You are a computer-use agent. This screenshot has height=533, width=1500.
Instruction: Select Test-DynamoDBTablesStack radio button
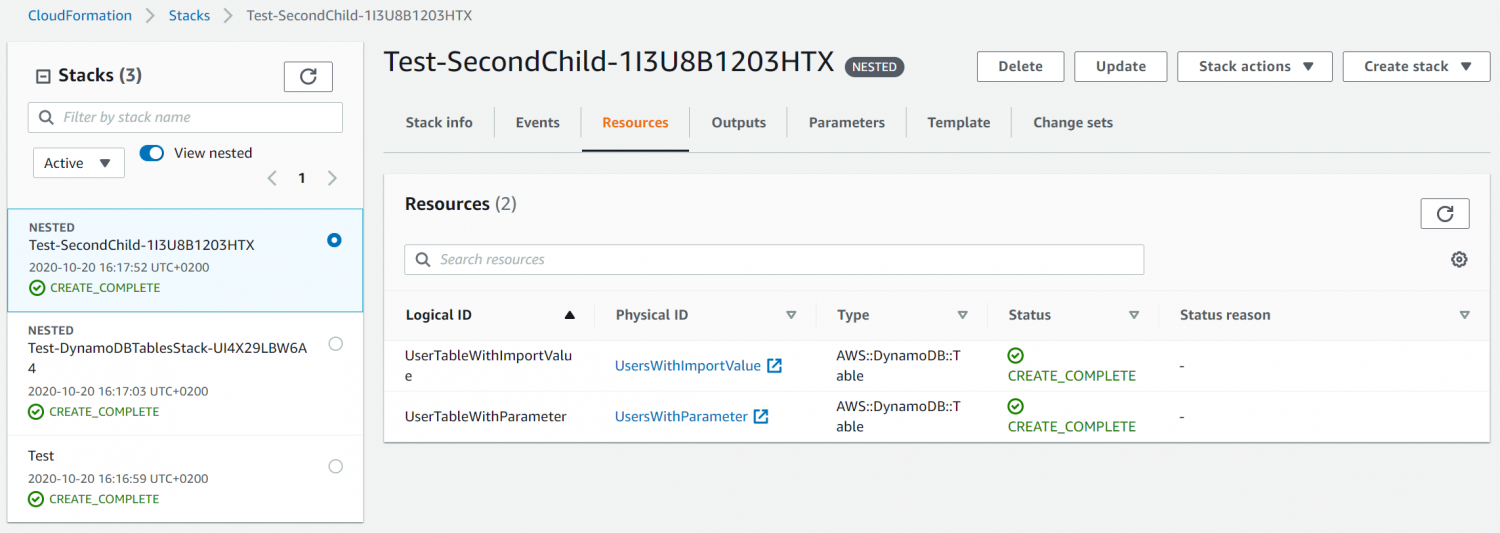pos(335,344)
